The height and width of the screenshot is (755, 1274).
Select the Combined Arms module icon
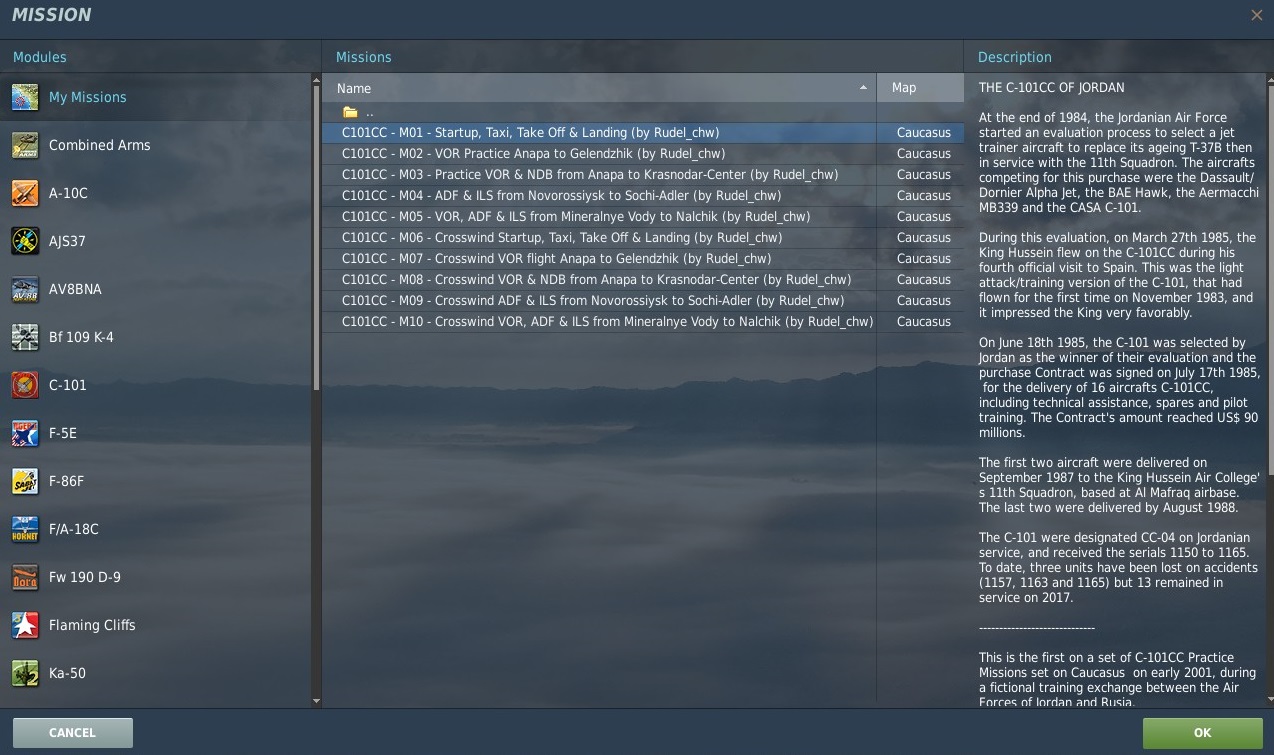coord(25,145)
